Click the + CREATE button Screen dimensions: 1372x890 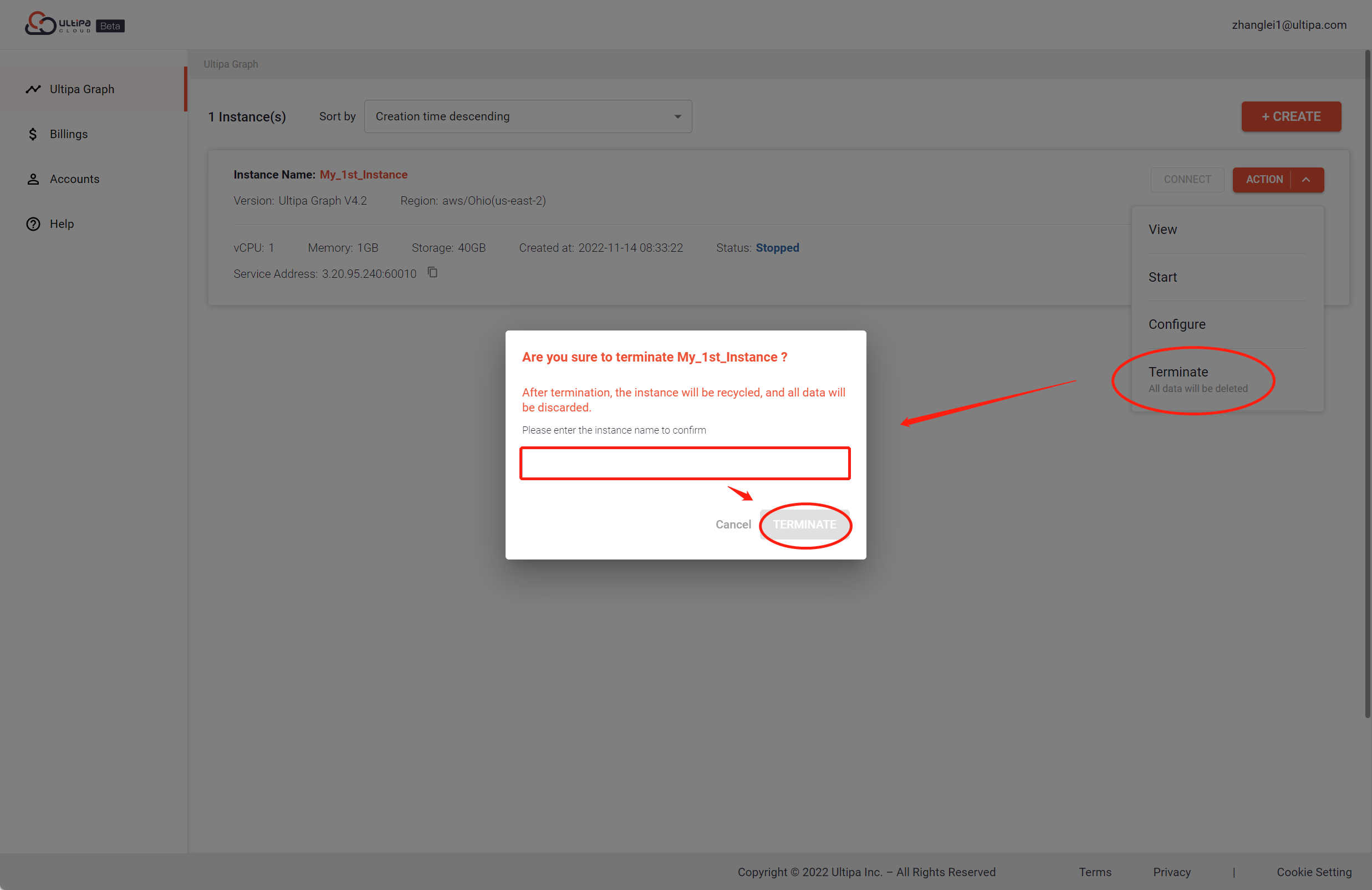[x=1291, y=116]
